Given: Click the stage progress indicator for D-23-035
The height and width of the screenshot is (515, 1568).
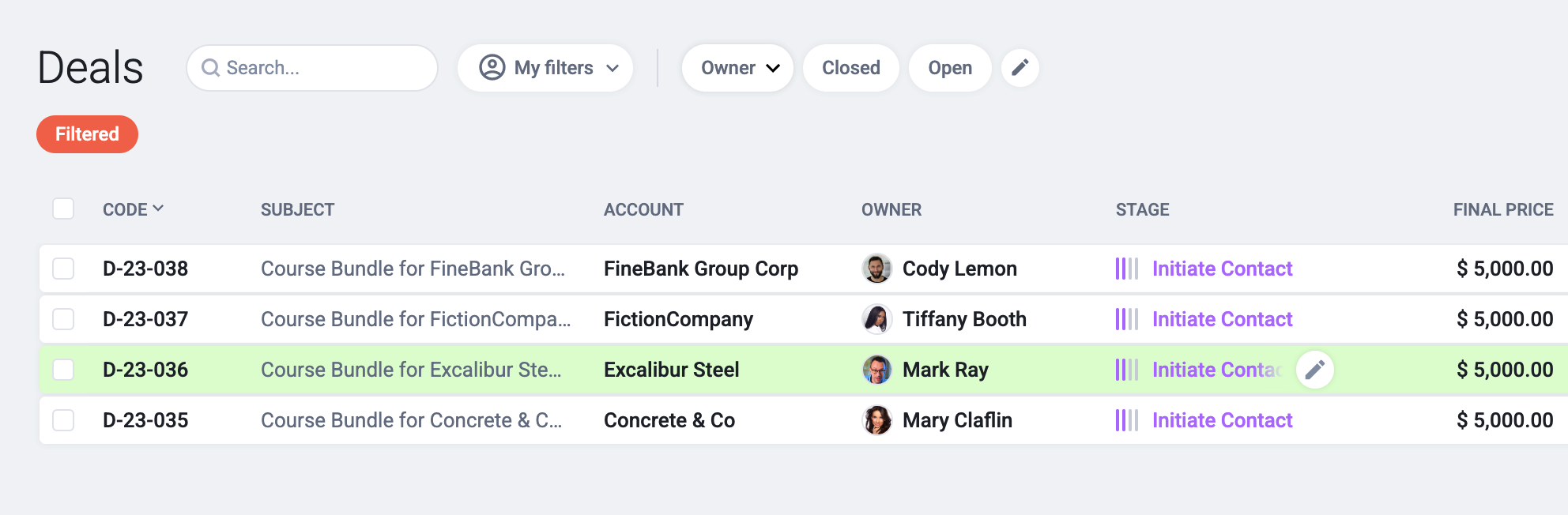Looking at the screenshot, I should (x=1126, y=420).
